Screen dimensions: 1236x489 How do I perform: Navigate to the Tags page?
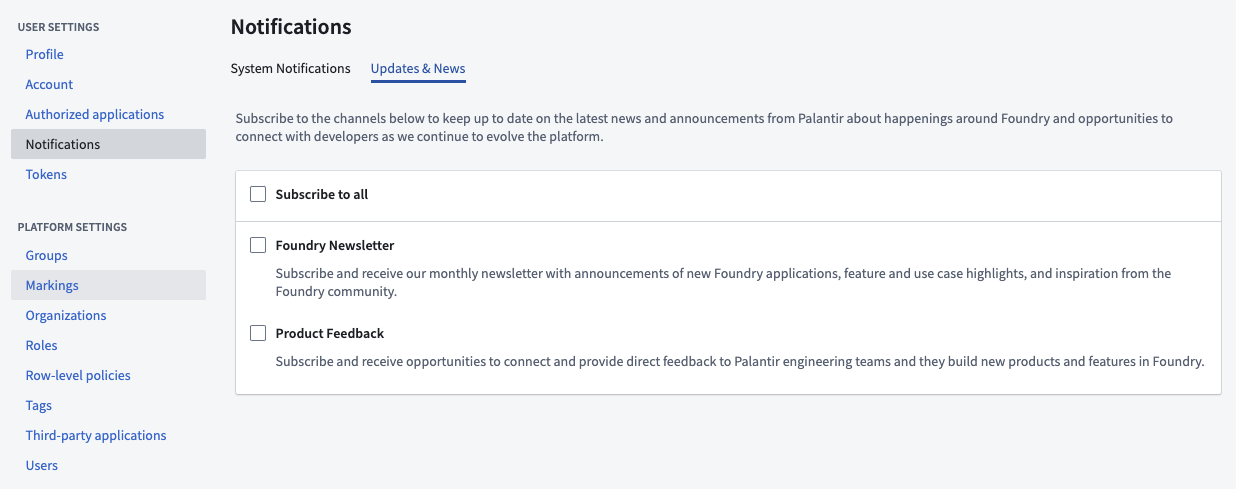[39, 405]
